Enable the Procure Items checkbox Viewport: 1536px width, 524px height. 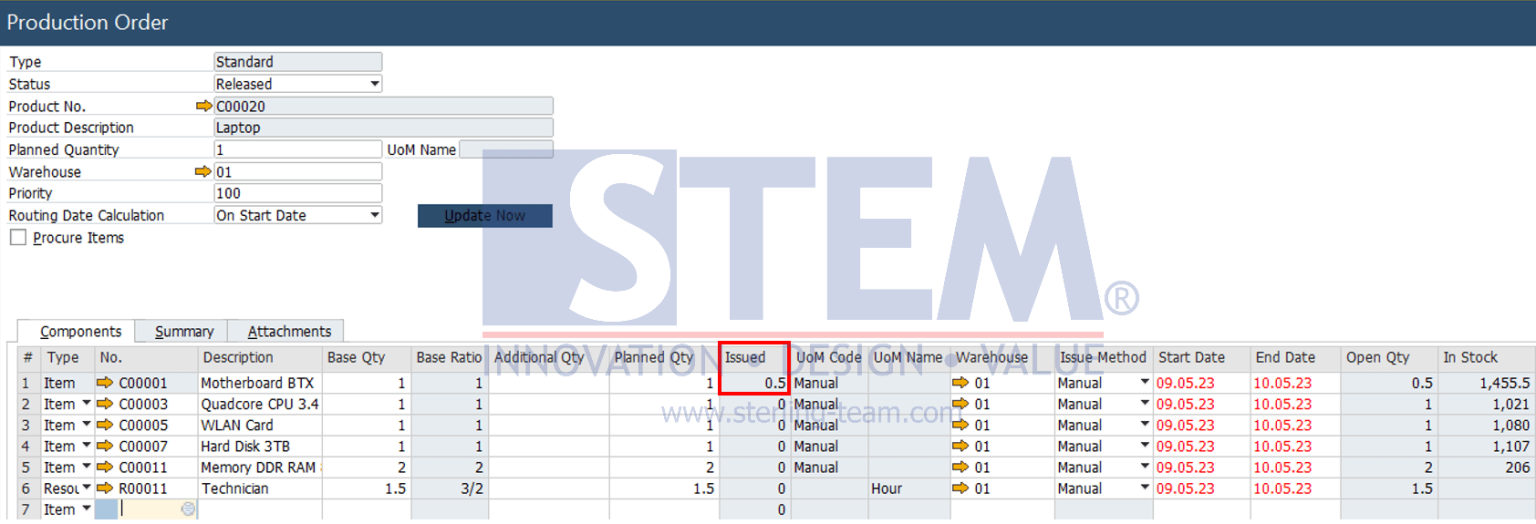(18, 238)
